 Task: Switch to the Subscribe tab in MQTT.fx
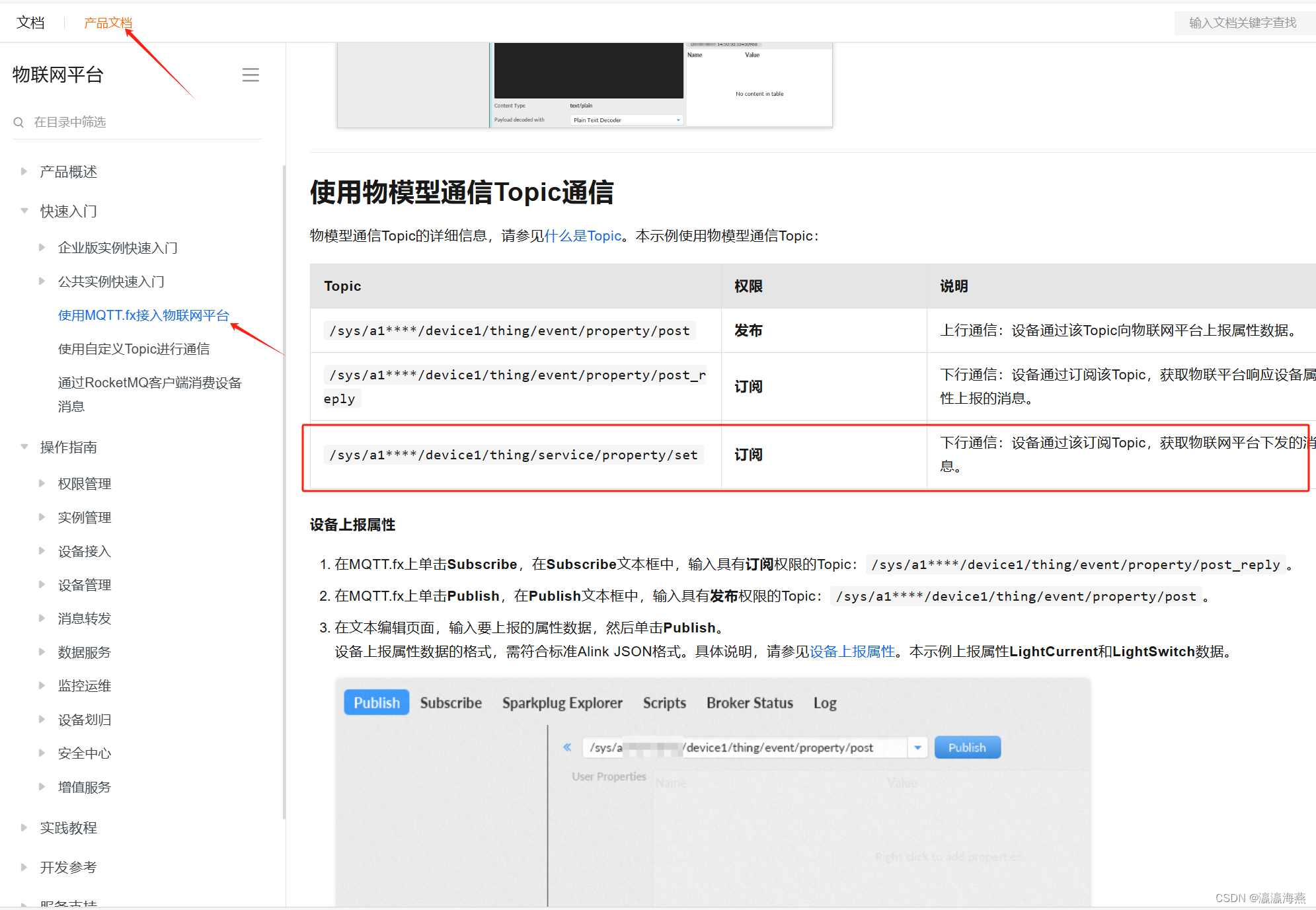point(451,702)
